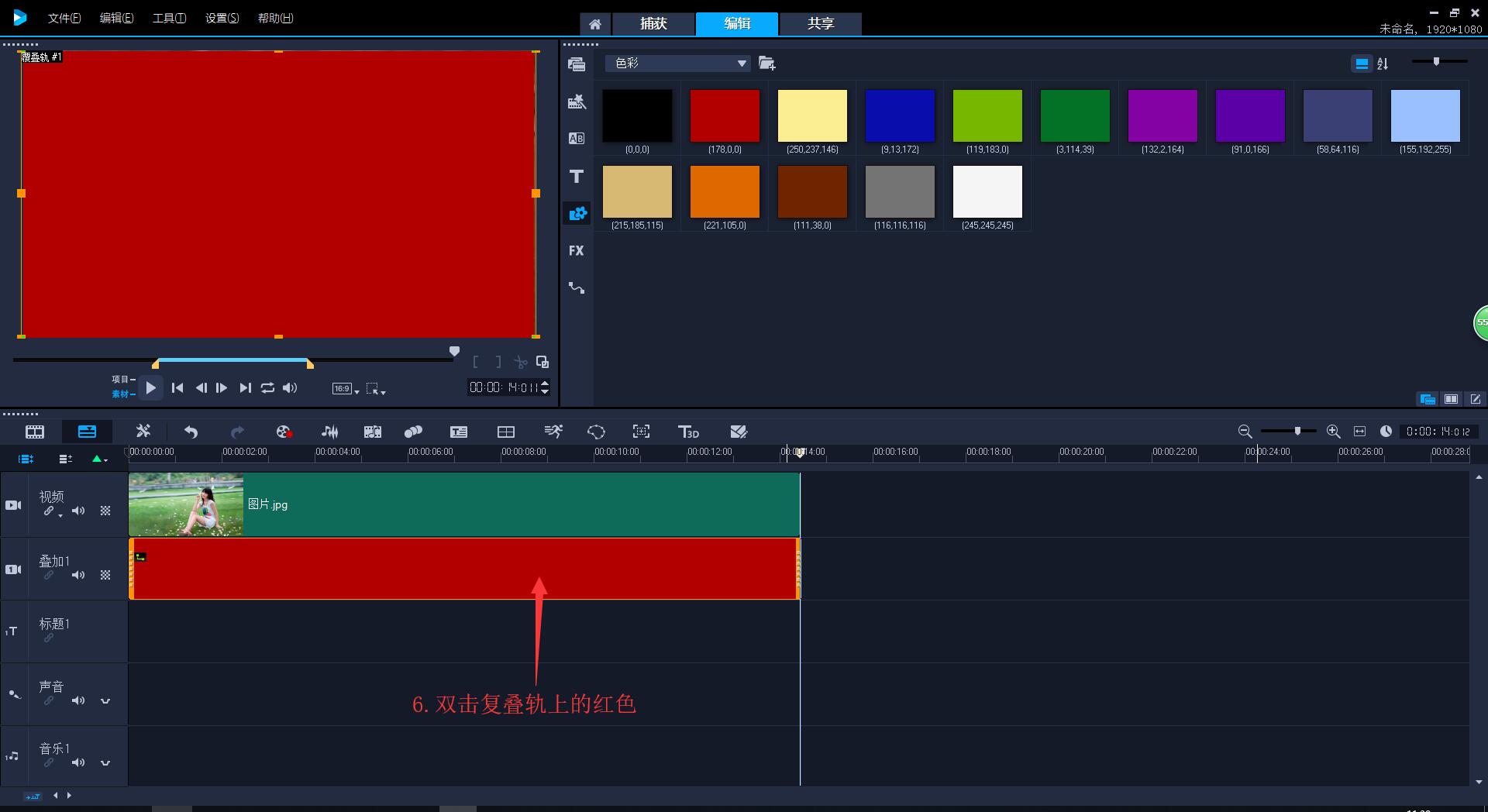Select the blue (9,13,172) color swatch

(x=900, y=115)
